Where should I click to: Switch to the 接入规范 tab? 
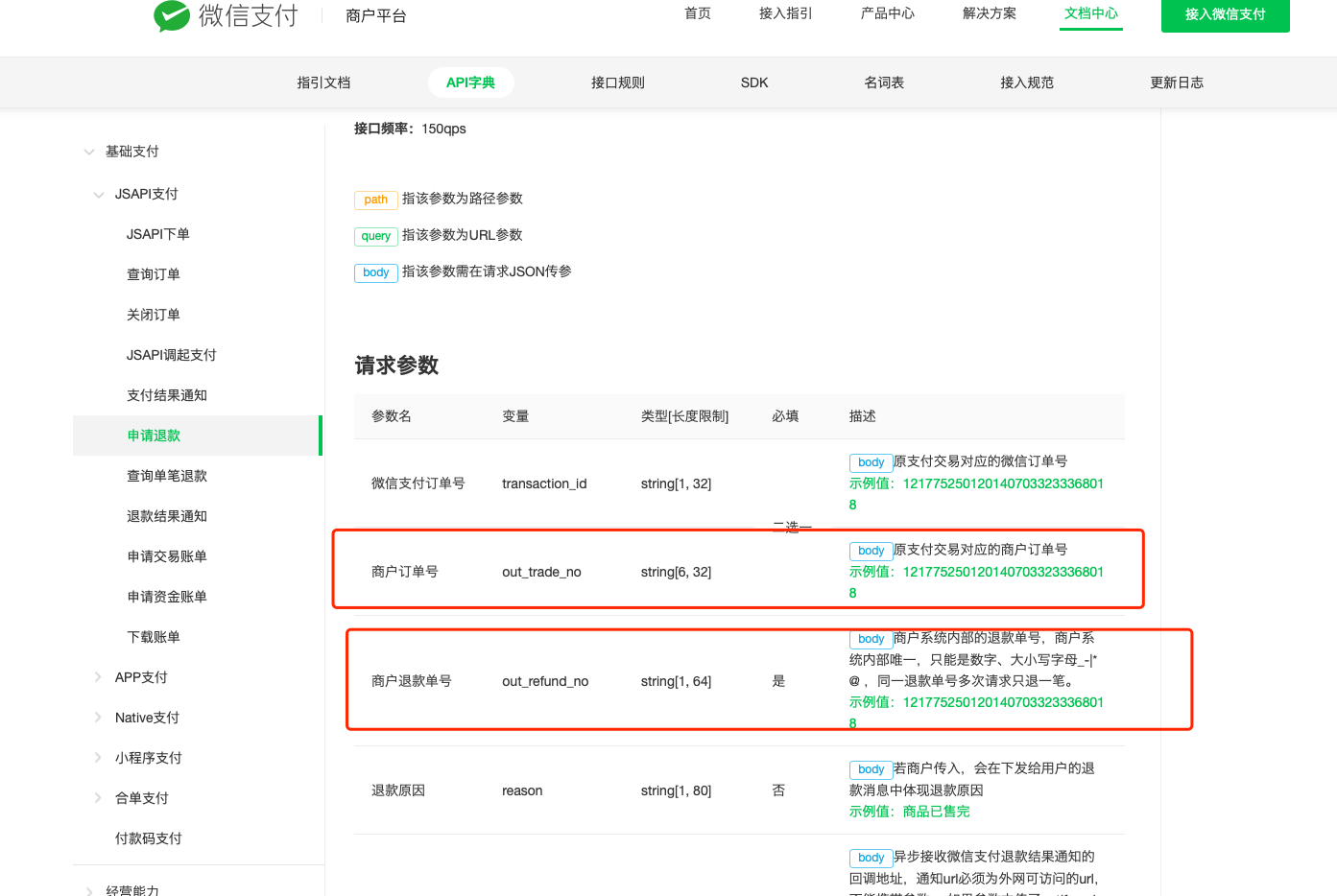tap(1027, 83)
